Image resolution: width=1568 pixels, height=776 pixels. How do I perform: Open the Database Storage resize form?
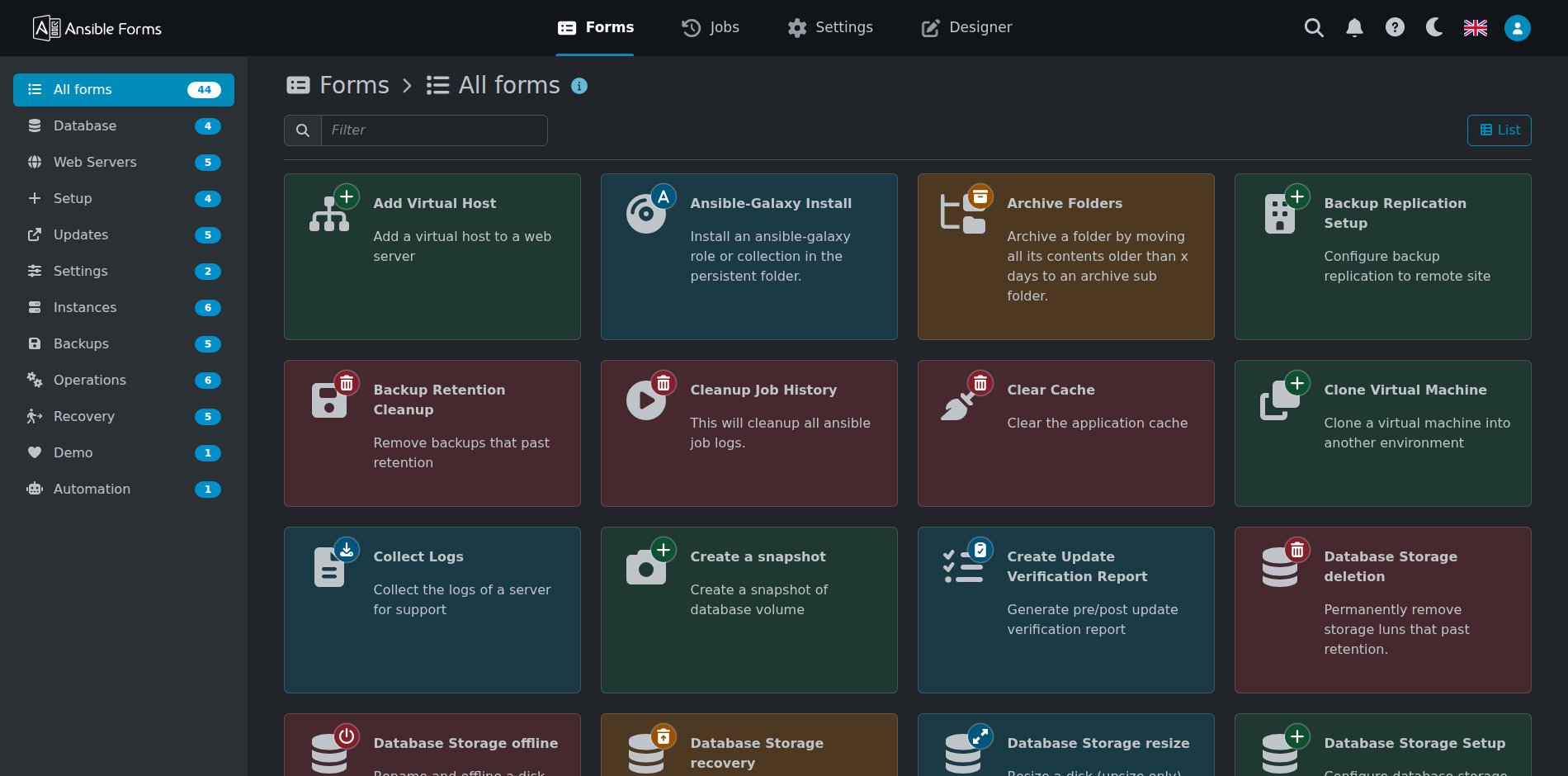coord(1065,745)
